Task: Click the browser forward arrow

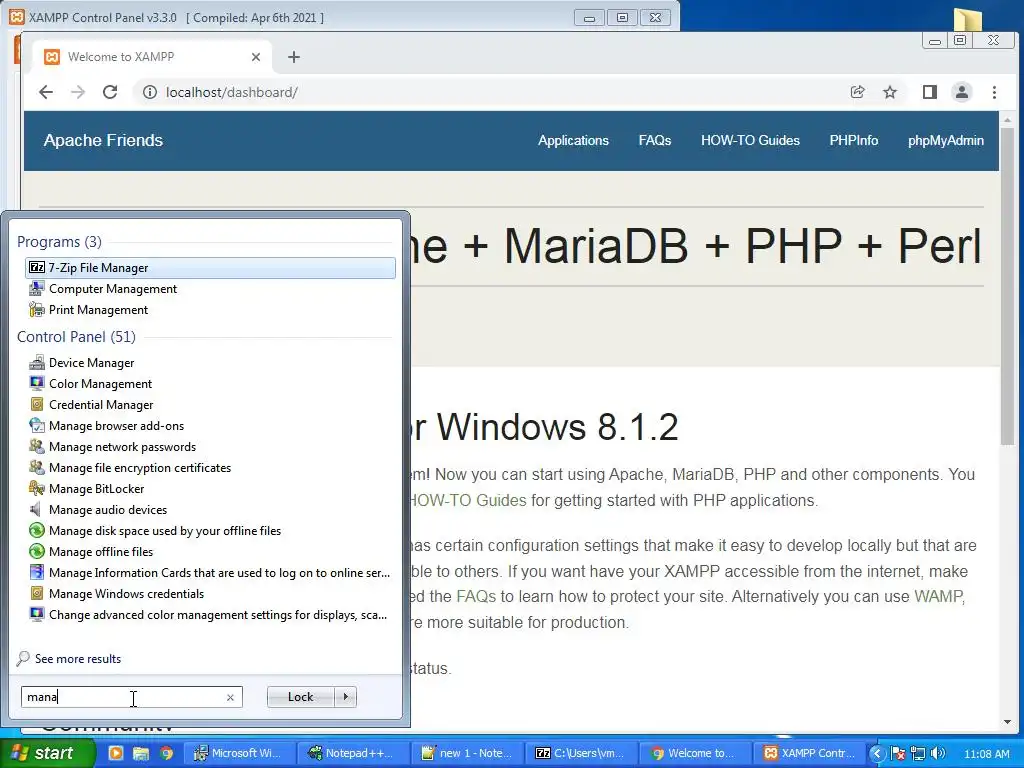Action: 78,92
